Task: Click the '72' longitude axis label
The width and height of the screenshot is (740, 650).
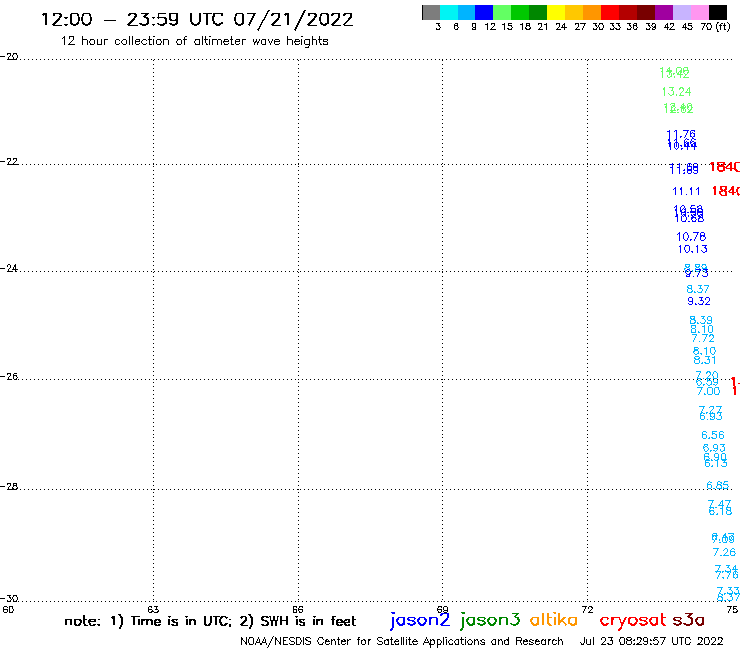Action: pyautogui.click(x=588, y=609)
